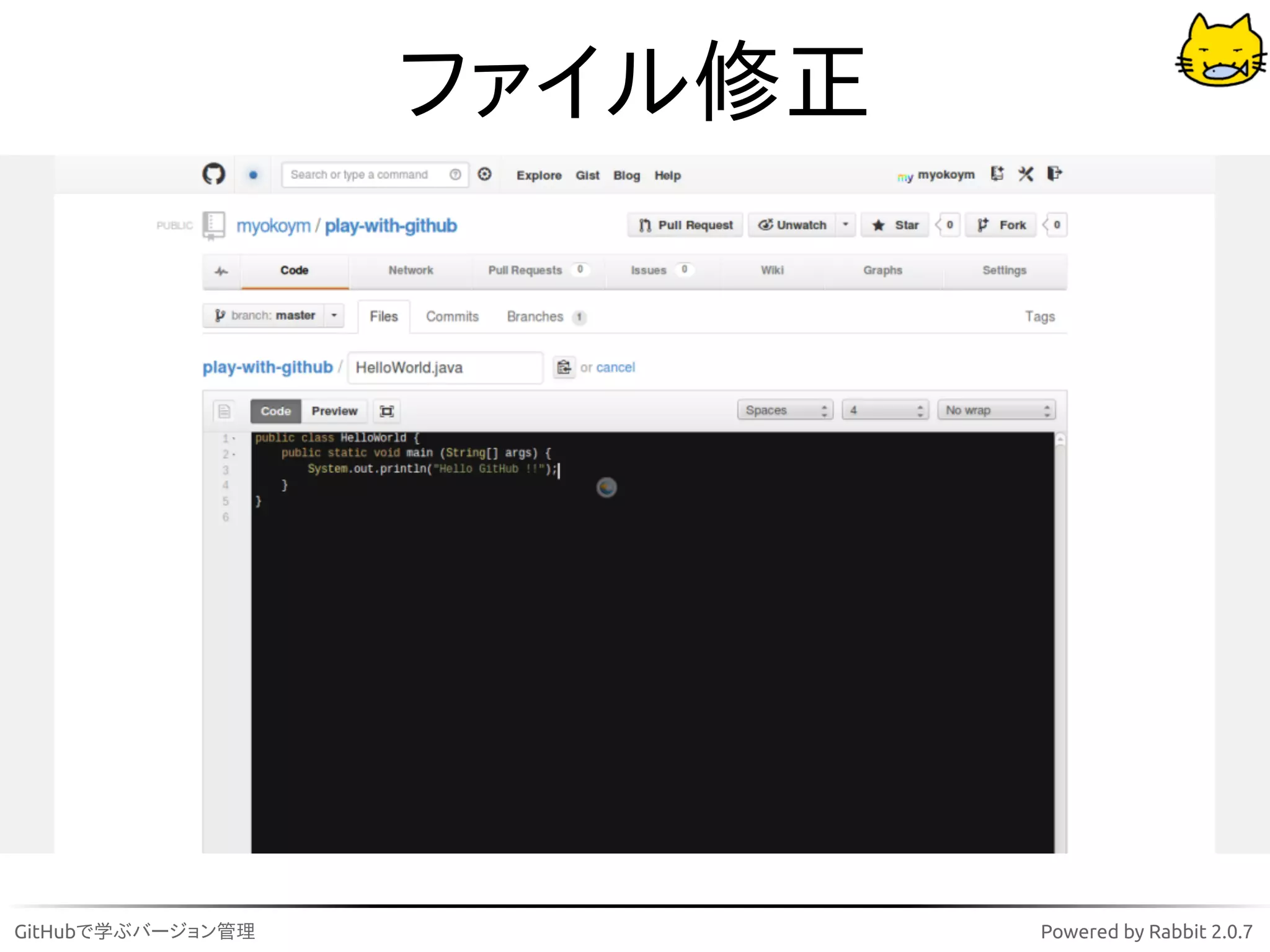Click the repository book icon
Screen dimensions: 1270x952
point(214,226)
